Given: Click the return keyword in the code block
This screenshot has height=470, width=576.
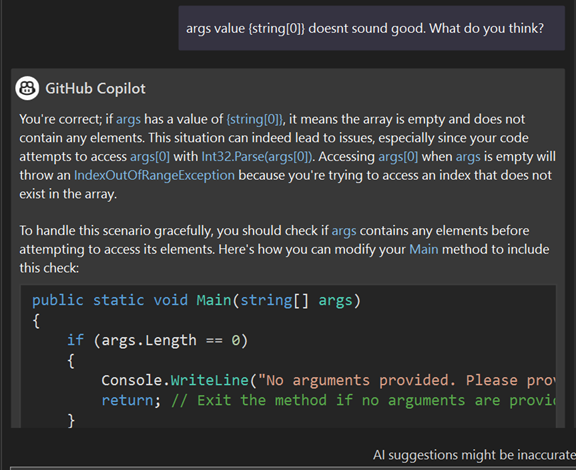Looking at the screenshot, I should pyautogui.click(x=127, y=400).
